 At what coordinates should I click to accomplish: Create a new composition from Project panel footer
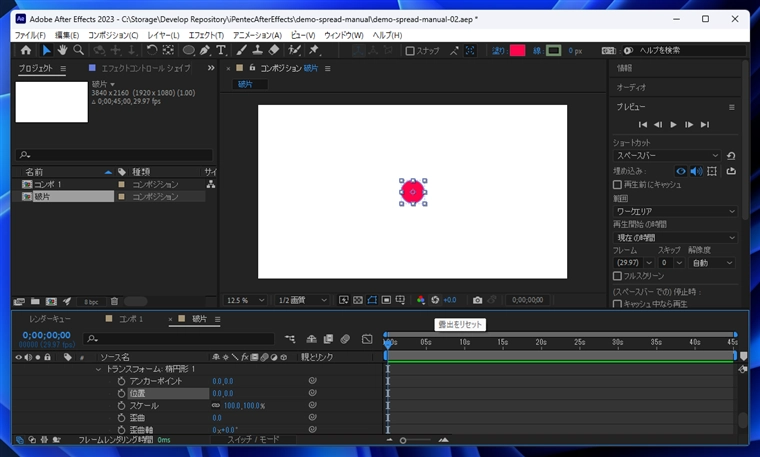[x=51, y=301]
